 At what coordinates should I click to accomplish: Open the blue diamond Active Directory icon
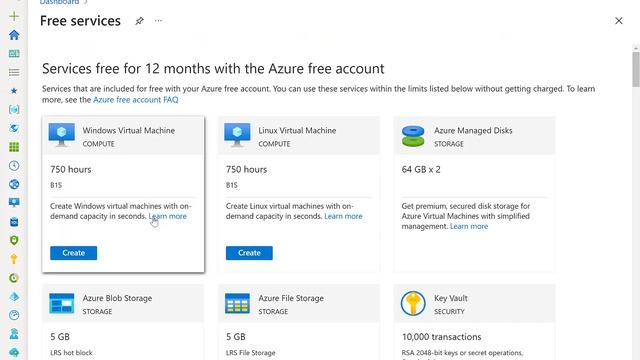click(x=14, y=297)
